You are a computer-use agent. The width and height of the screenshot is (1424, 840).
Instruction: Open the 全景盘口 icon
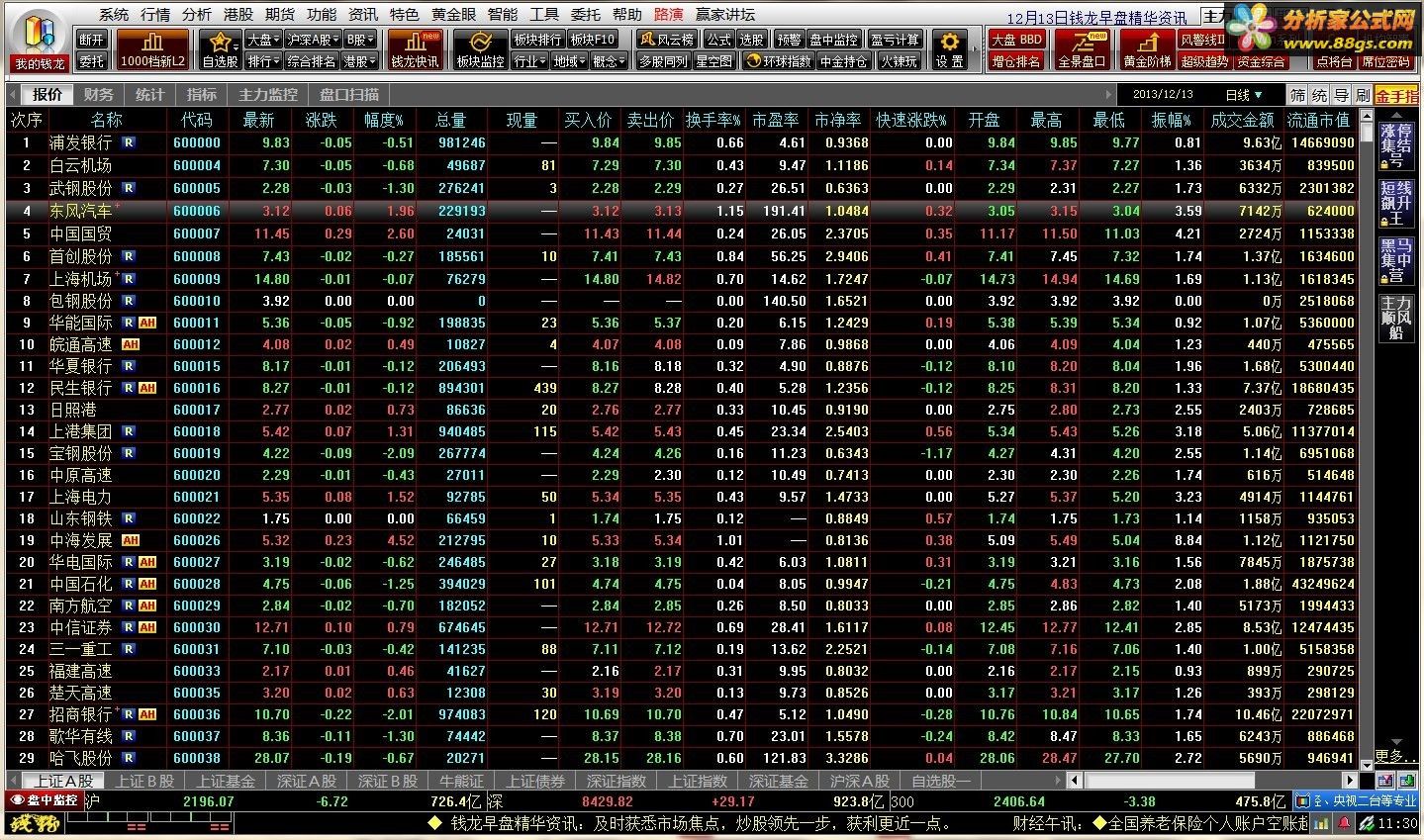pyautogui.click(x=1081, y=48)
